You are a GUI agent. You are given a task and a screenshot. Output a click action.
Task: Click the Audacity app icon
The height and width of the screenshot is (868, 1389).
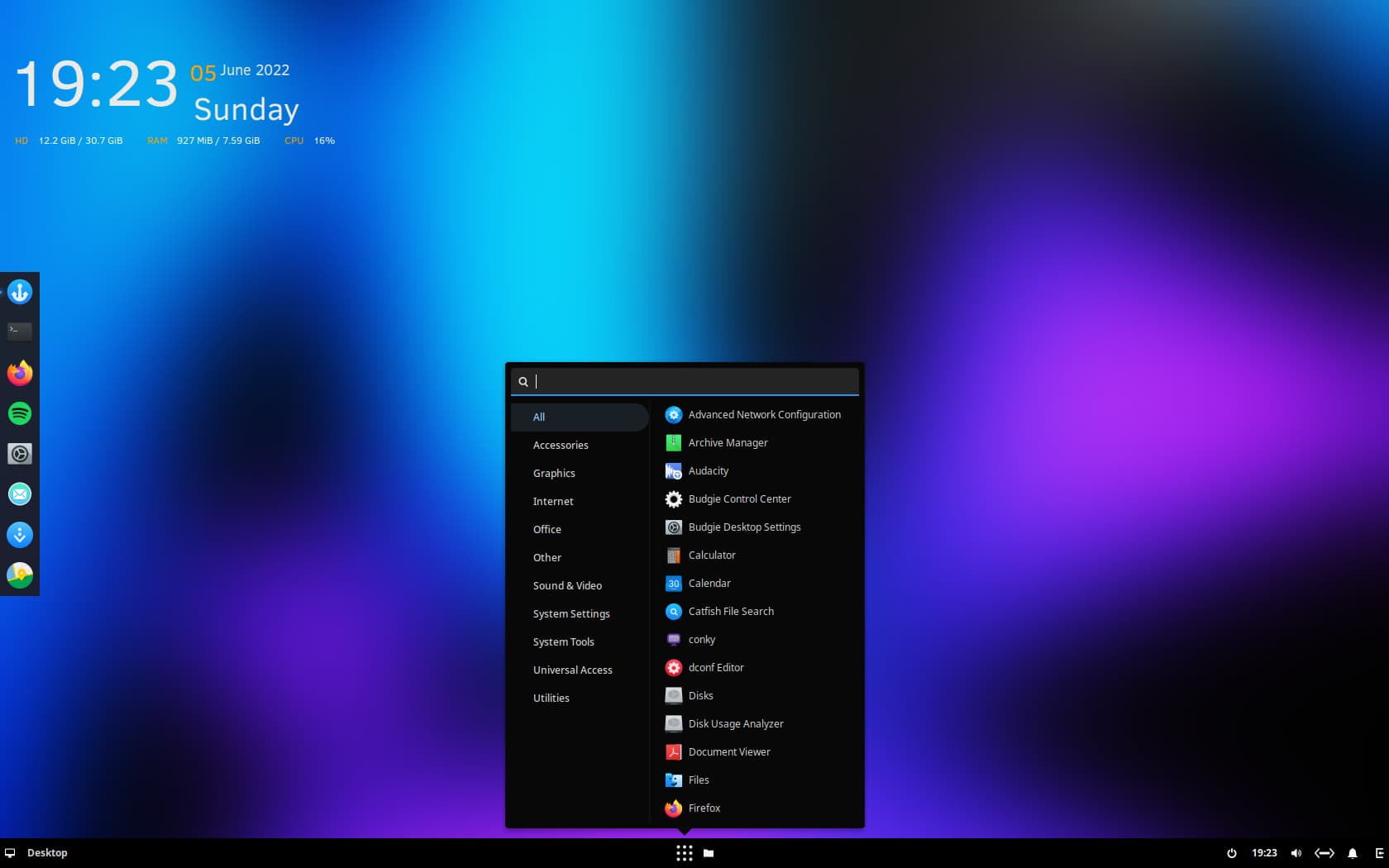[674, 471]
